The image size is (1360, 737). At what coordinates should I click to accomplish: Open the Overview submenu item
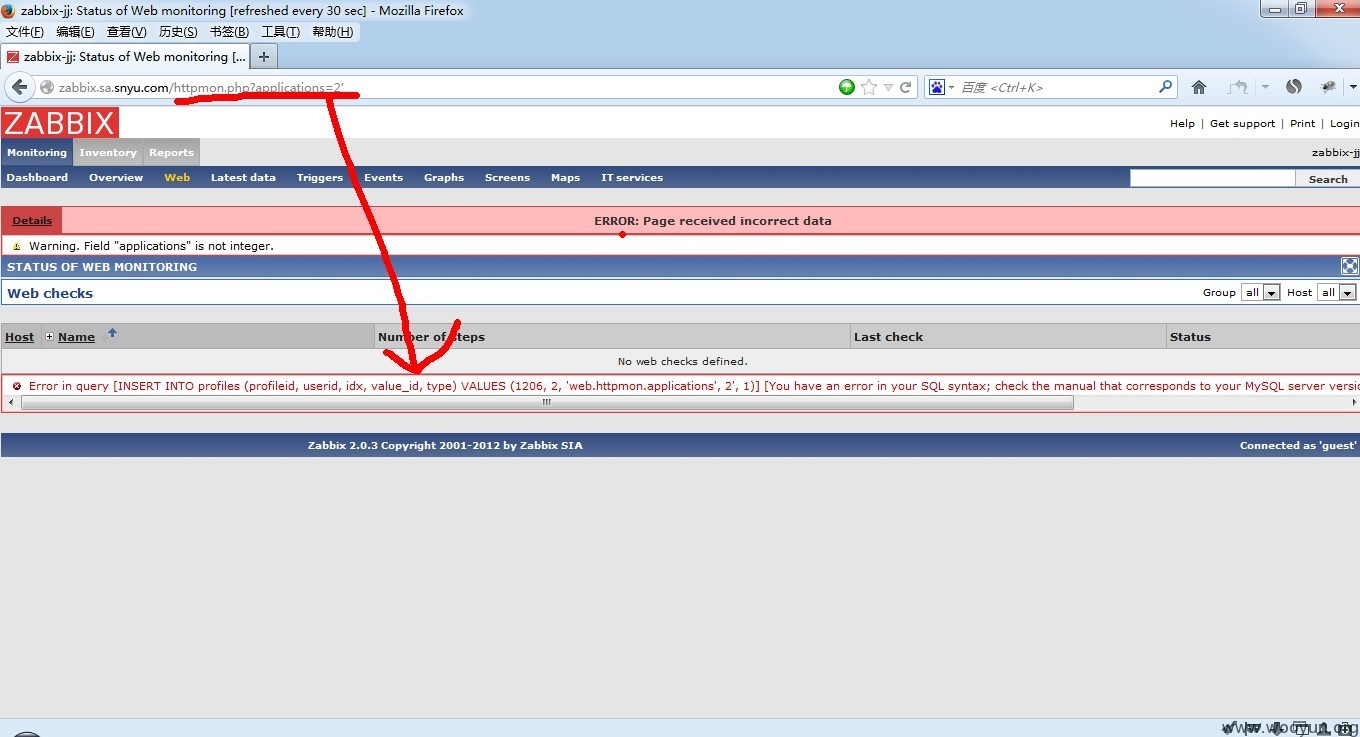point(116,178)
